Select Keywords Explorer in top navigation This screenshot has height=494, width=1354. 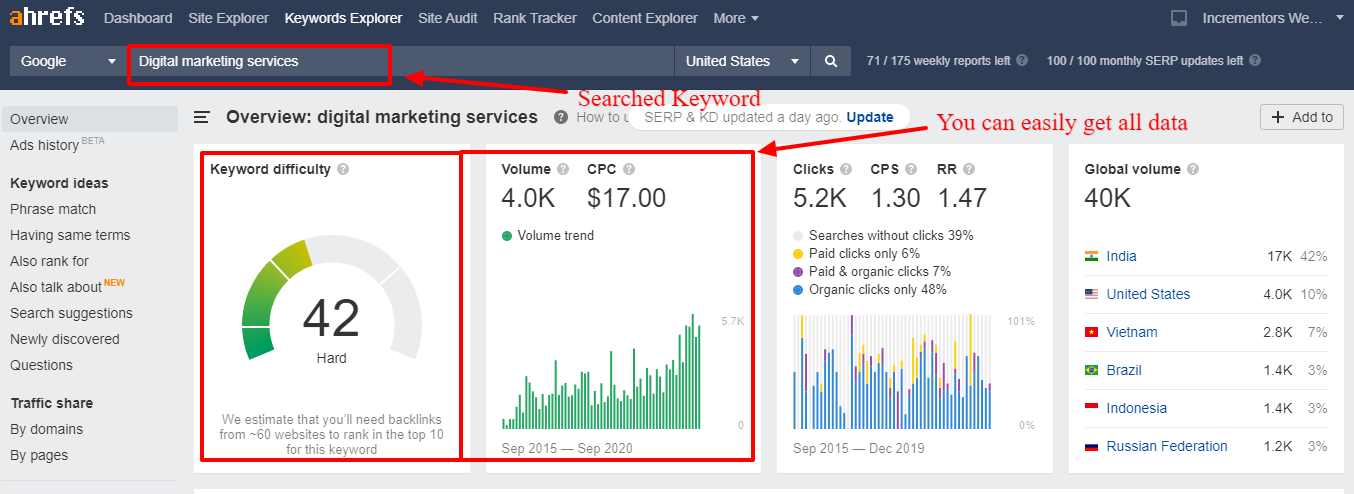pyautogui.click(x=343, y=18)
